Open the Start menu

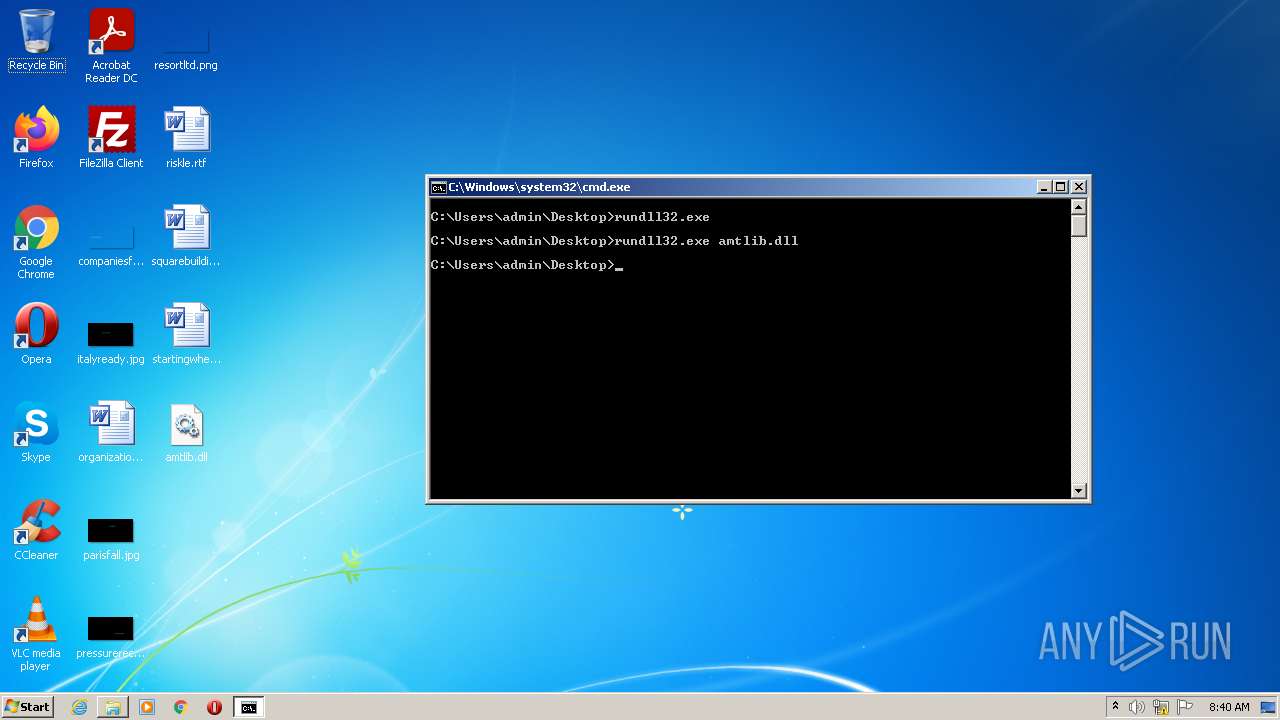pyautogui.click(x=27, y=706)
